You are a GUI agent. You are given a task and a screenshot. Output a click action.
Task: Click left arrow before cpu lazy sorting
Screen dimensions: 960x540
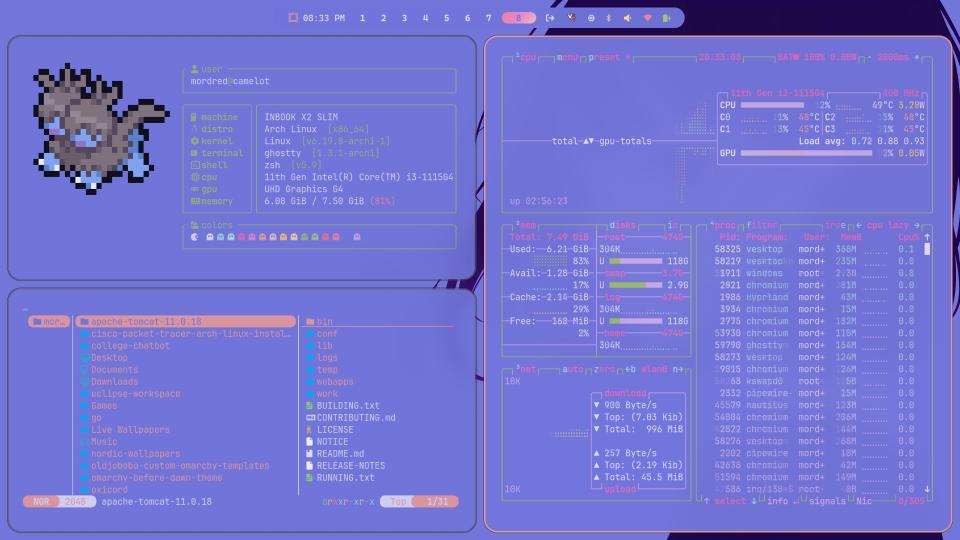pyautogui.click(x=859, y=225)
